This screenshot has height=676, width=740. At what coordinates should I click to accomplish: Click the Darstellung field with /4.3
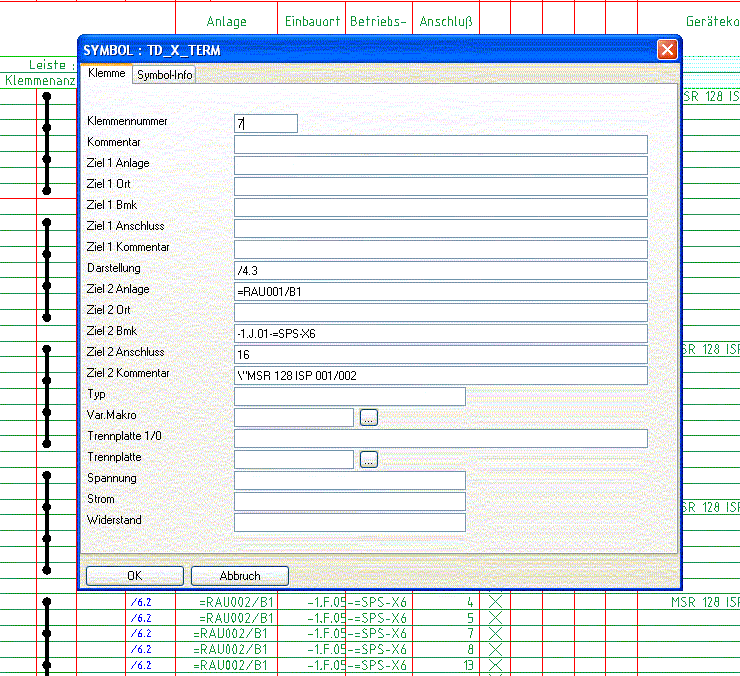441,270
